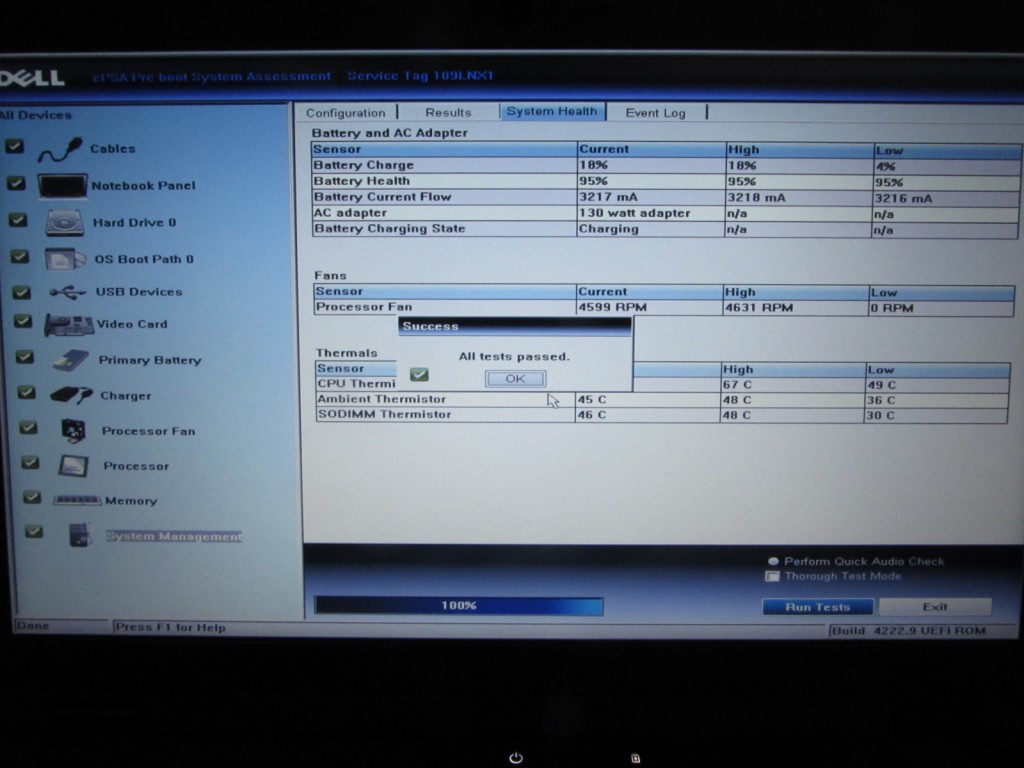Click the 3217 mA current value
The height and width of the screenshot is (768, 1024).
click(607, 197)
